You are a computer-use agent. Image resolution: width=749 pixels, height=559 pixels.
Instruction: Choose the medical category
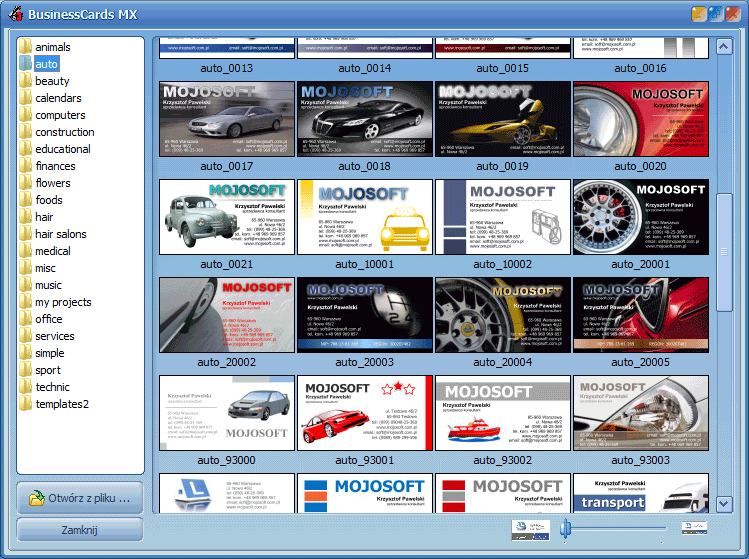pos(53,251)
